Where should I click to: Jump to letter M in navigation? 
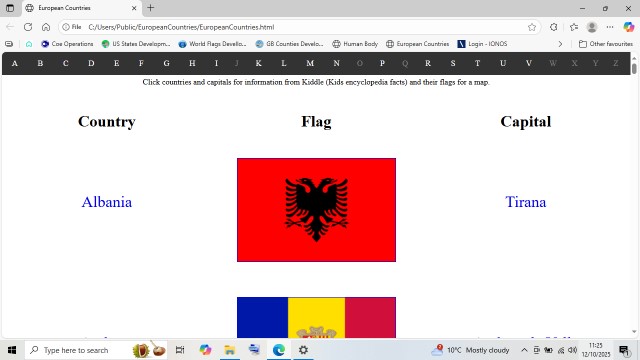tap(310, 63)
